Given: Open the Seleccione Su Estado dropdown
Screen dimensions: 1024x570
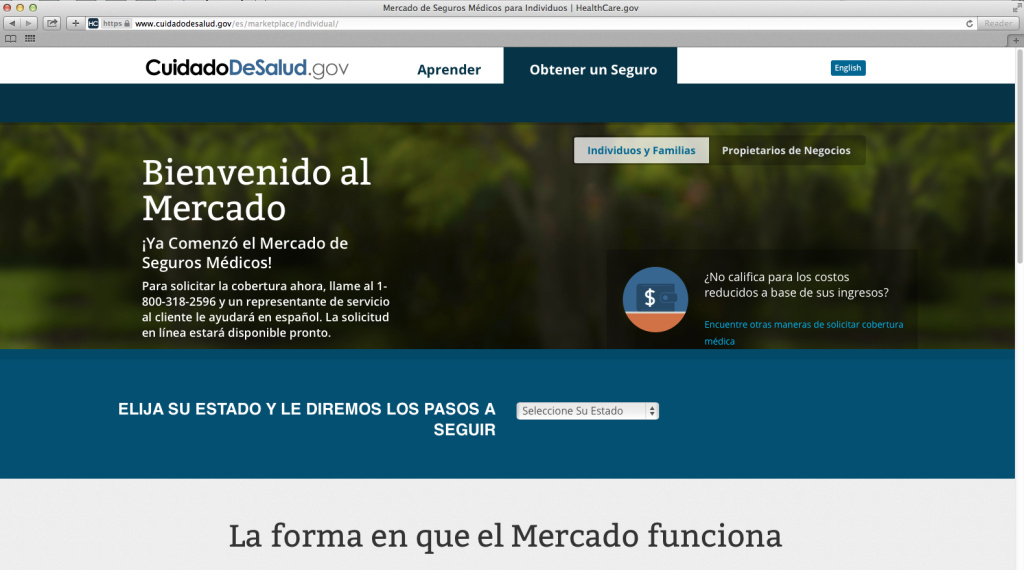Looking at the screenshot, I should tap(587, 411).
